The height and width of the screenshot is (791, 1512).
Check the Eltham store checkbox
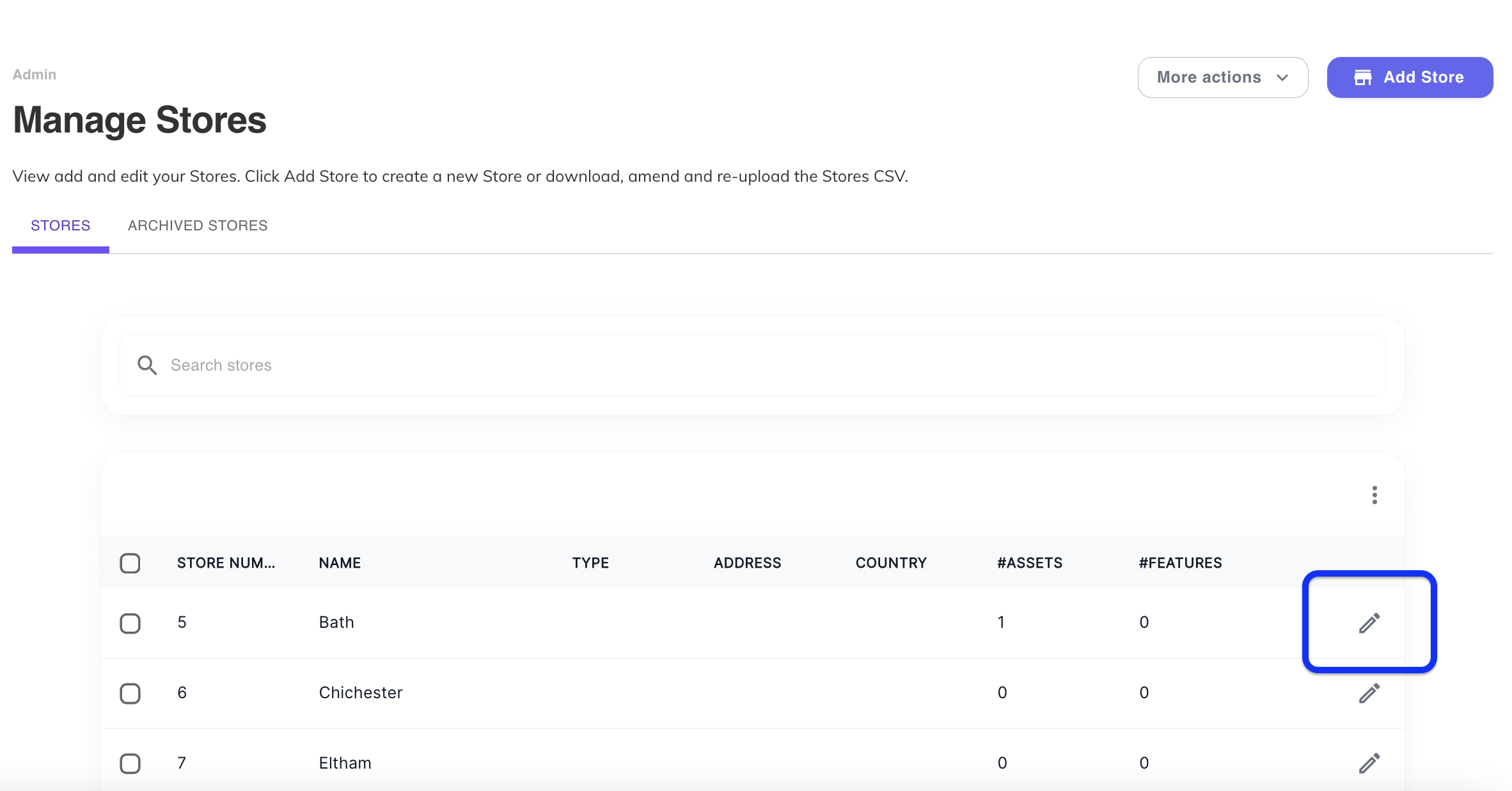coord(130,763)
